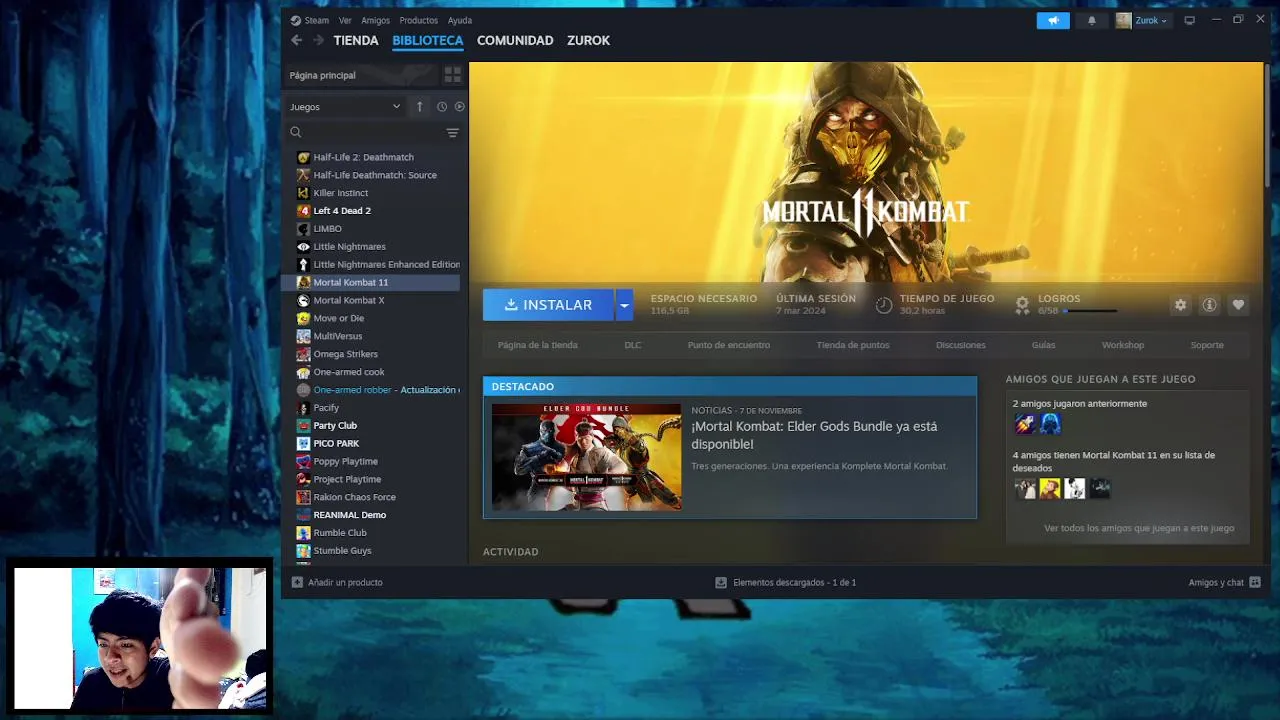The width and height of the screenshot is (1280, 720).
Task: Open the Juegos collection dropdown
Action: pos(346,107)
